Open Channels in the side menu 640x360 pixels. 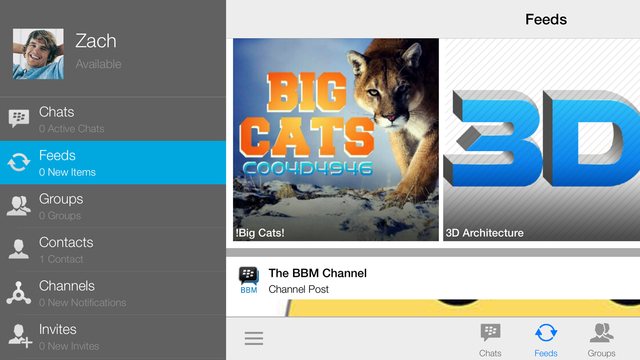[x=113, y=293]
